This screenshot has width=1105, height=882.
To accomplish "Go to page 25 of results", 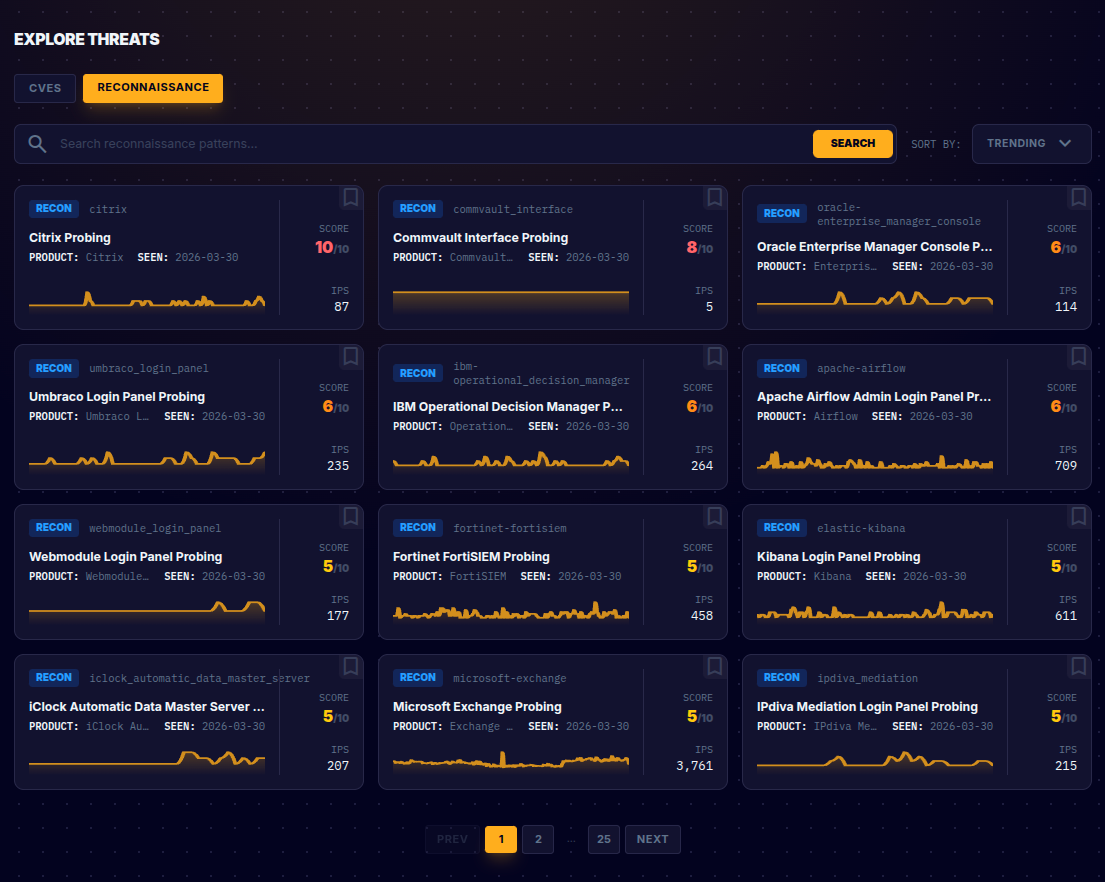I will pos(603,839).
